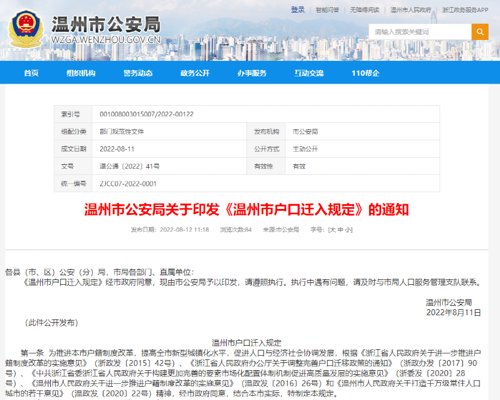
Task: Click the red notice headline title
Action: 246,210
